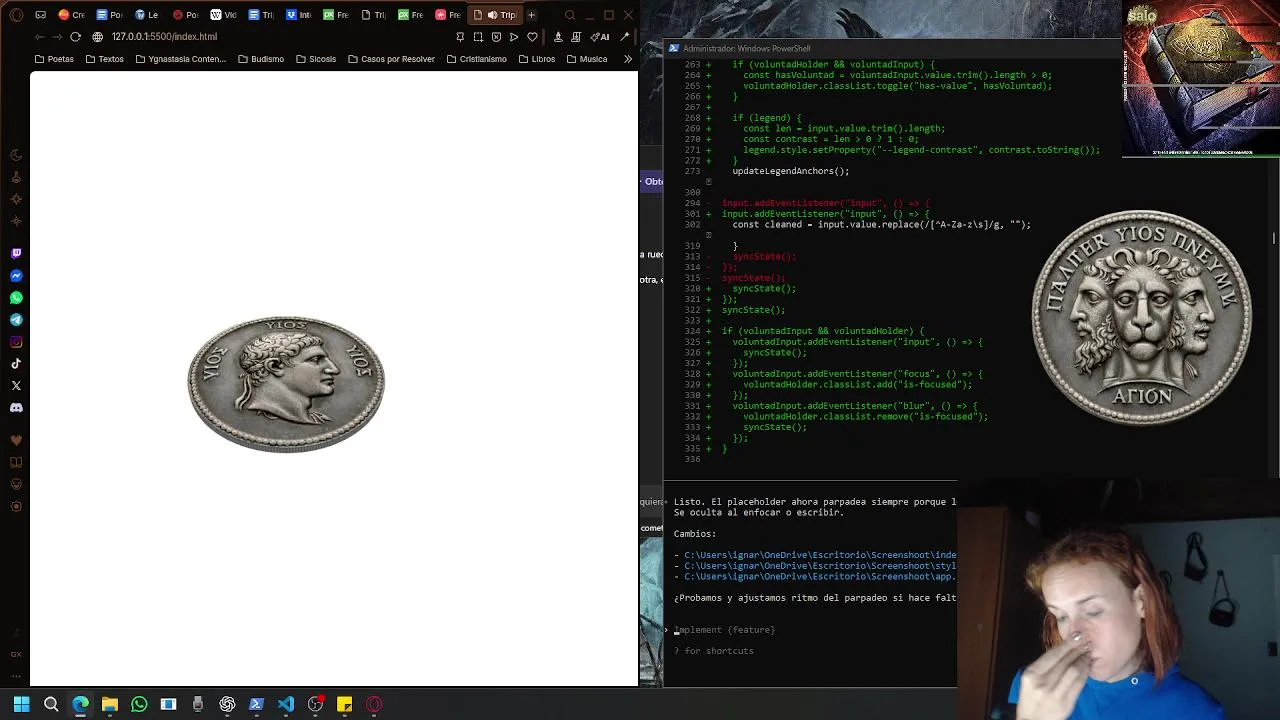
Task: Open File Explorer from the taskbar
Action: (x=110, y=704)
